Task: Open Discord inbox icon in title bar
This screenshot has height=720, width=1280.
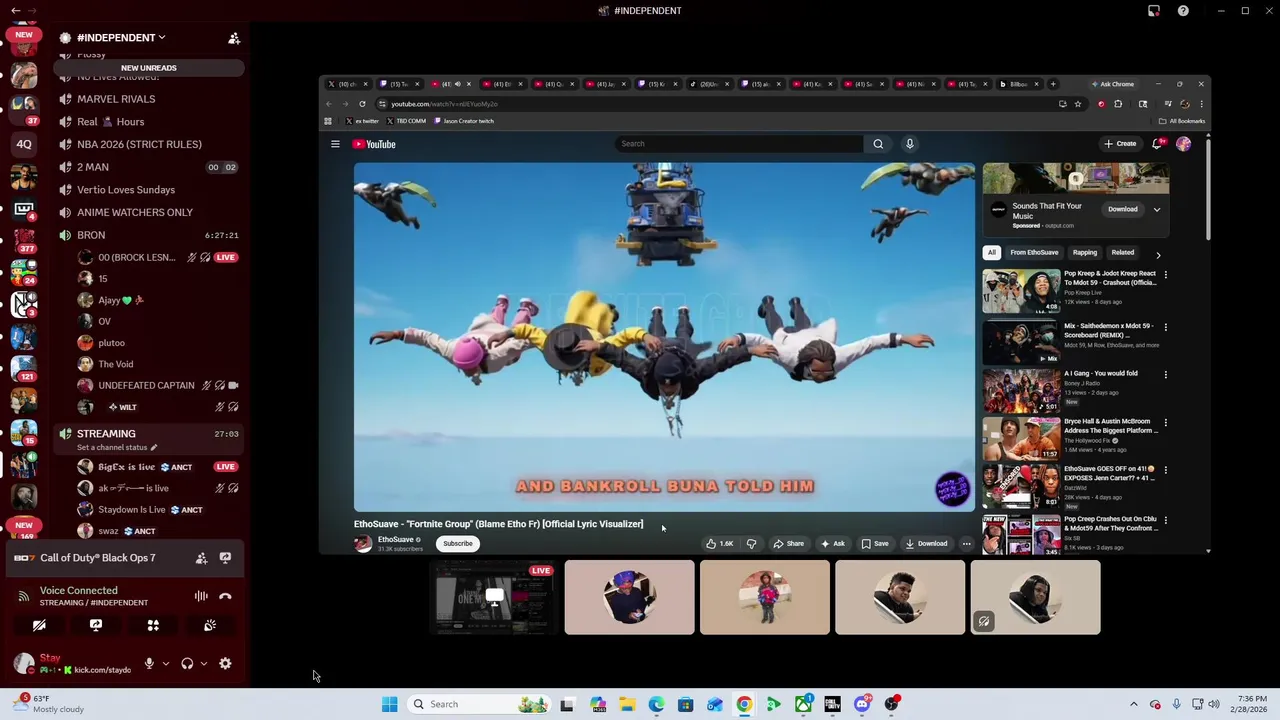Action: (x=1154, y=11)
